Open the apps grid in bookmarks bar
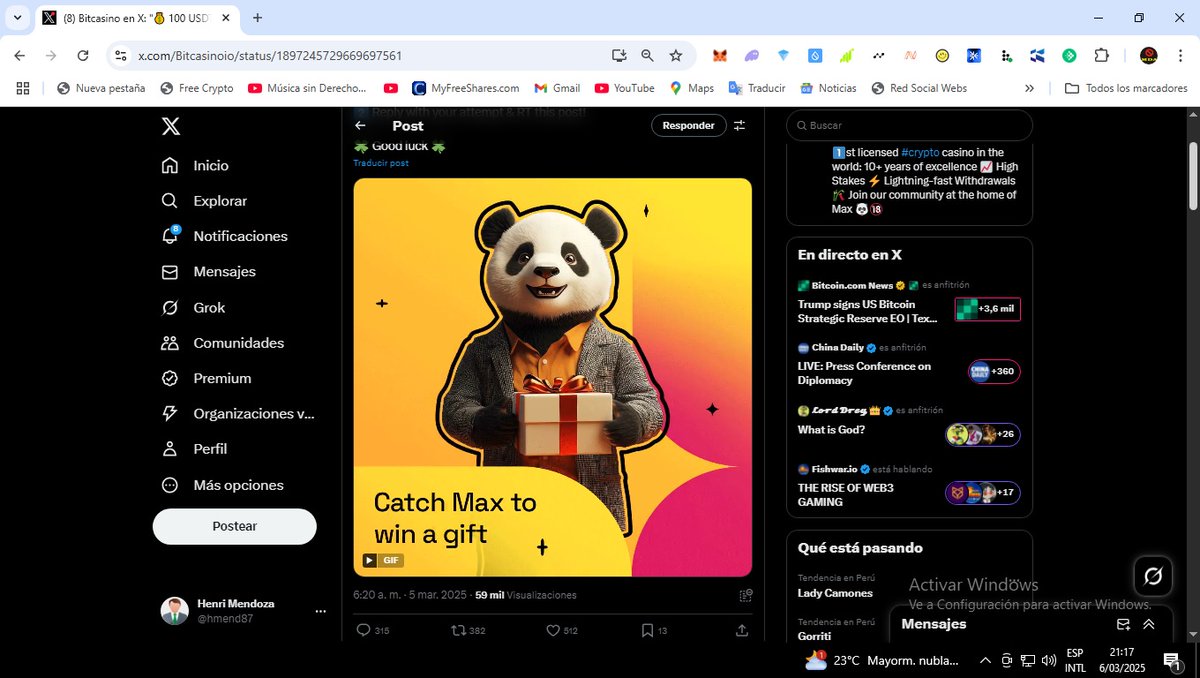 (x=23, y=88)
